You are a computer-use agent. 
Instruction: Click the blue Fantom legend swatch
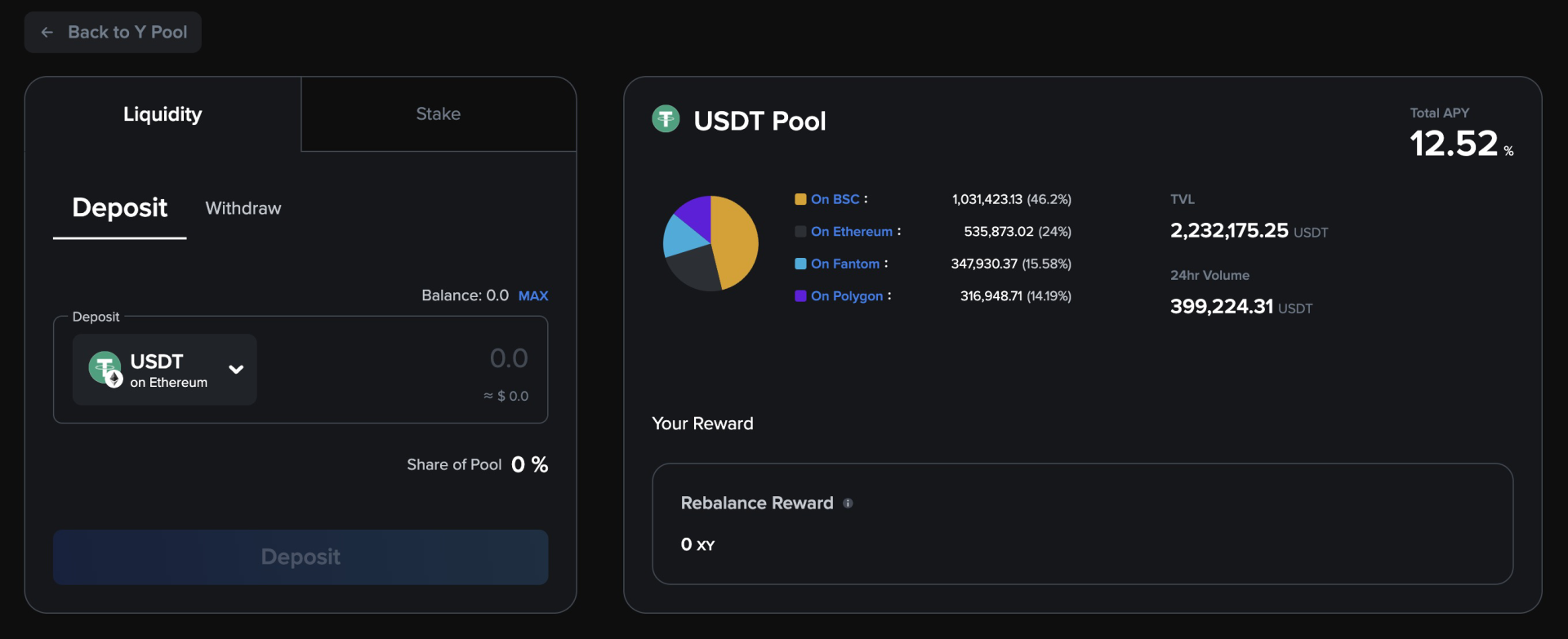(x=800, y=264)
